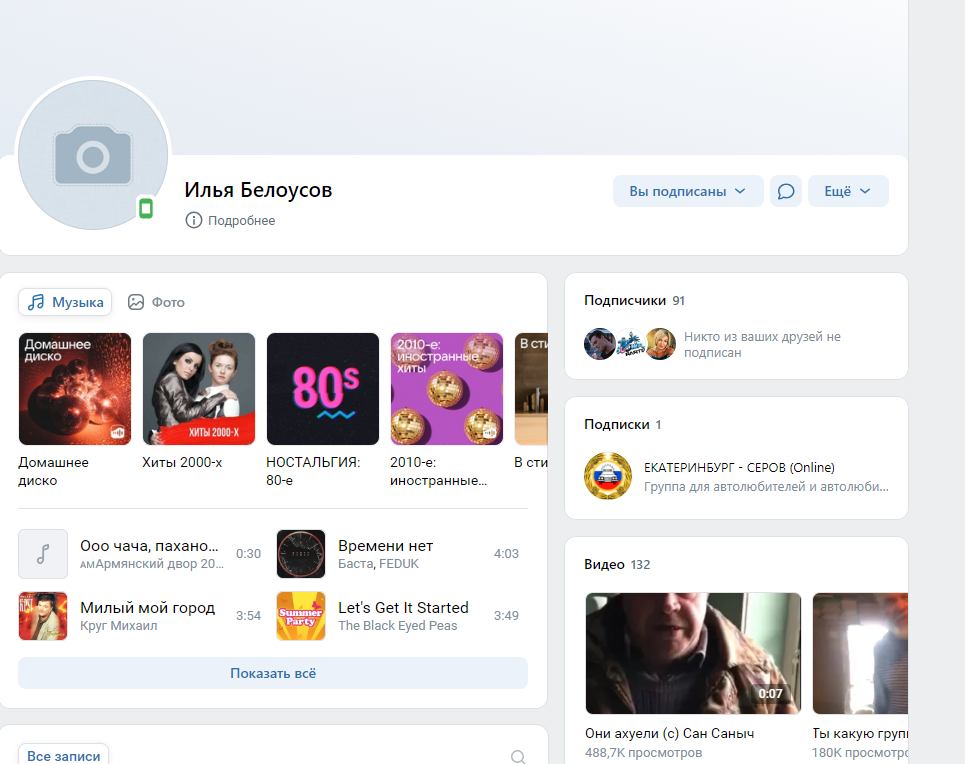Image resolution: width=965 pixels, height=764 pixels.
Task: Click the music note cover of Ооо чача
Action: point(43,554)
